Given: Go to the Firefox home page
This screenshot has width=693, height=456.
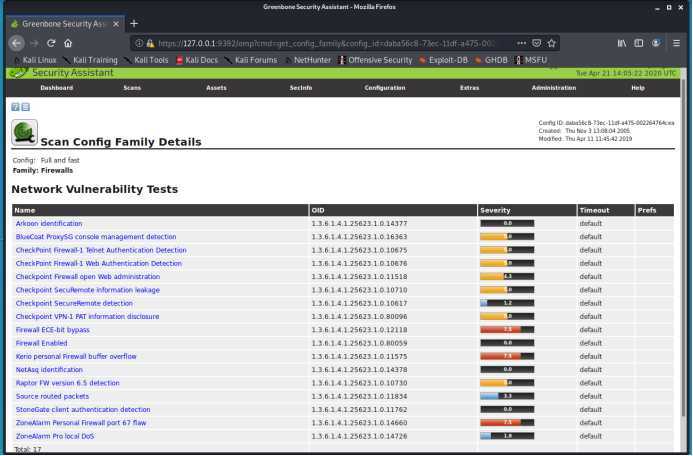Looking at the screenshot, I should pyautogui.click(x=68, y=43).
